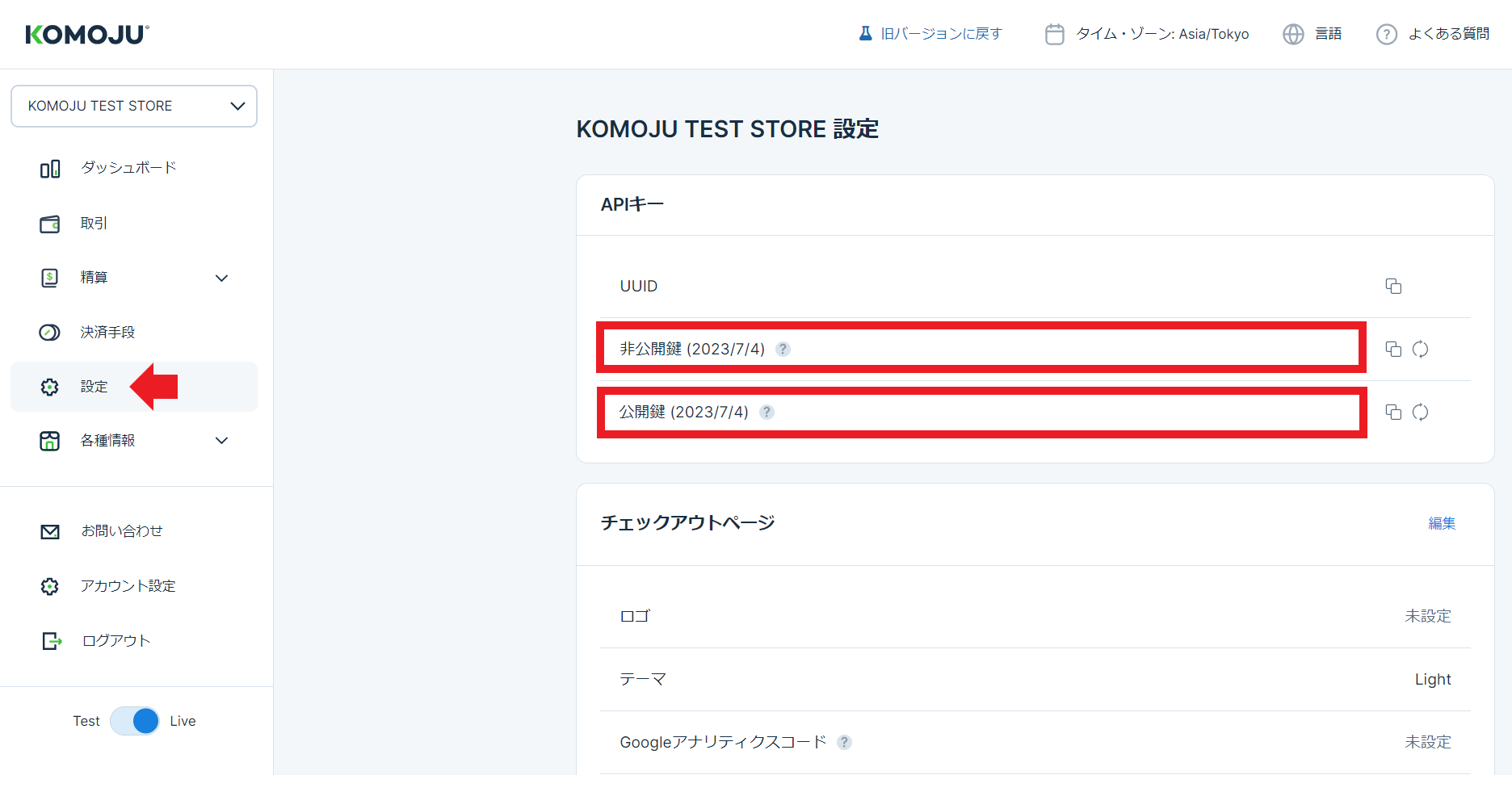
Task: Open ダッシュボード in sidebar
Action: coord(128,168)
